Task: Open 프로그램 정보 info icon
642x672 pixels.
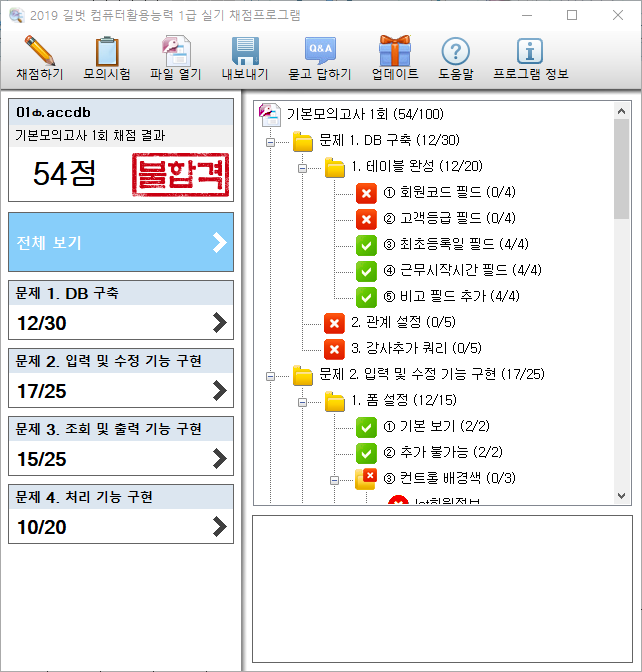Action: [x=530, y=52]
